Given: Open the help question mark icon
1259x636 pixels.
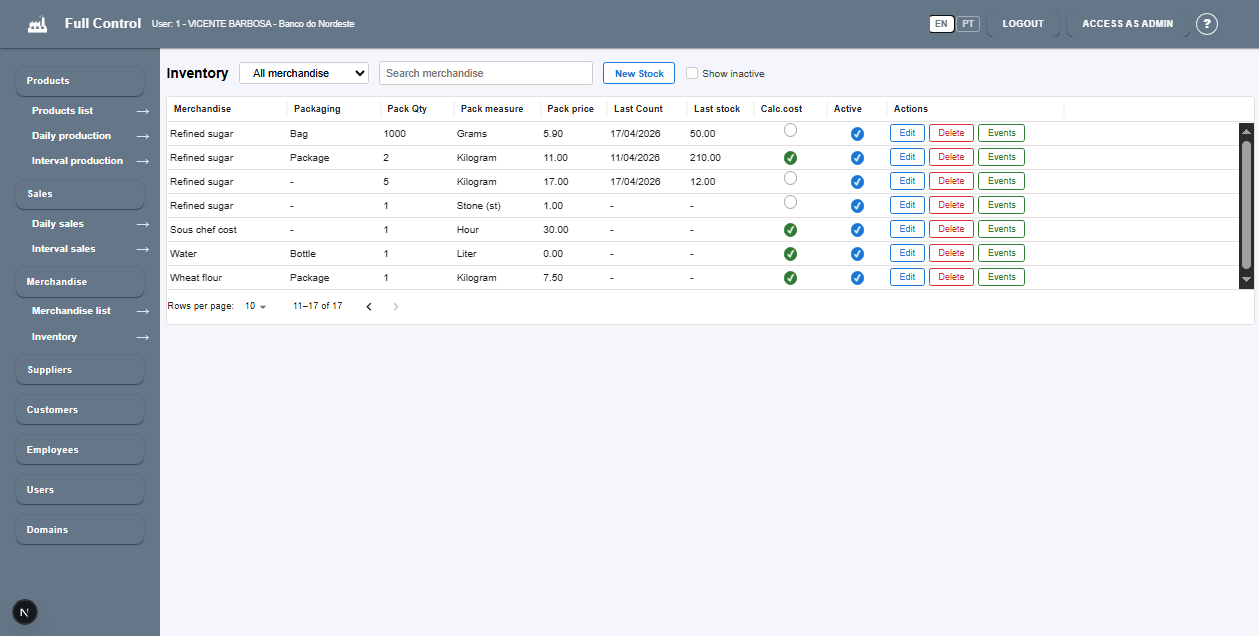Looking at the screenshot, I should pos(1207,24).
